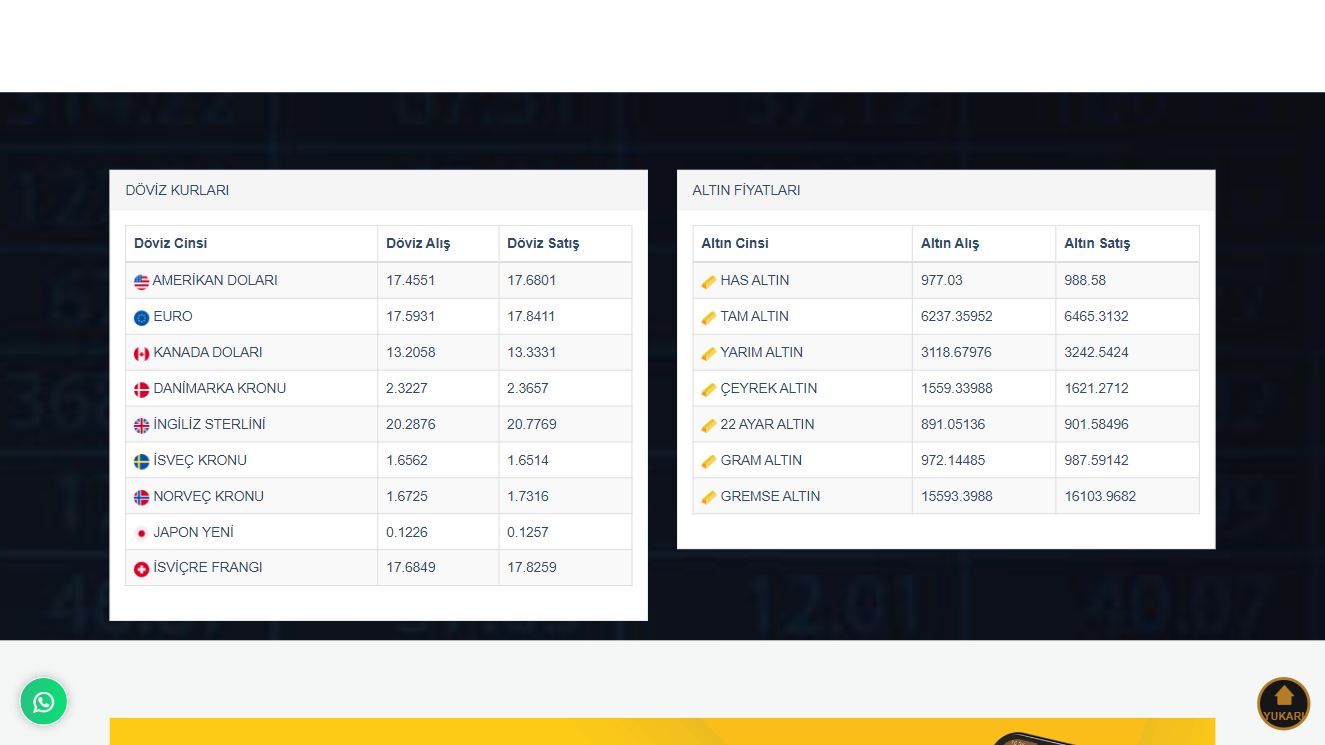Click the DÖVİZ KURLARI panel heading

[x=177, y=190]
